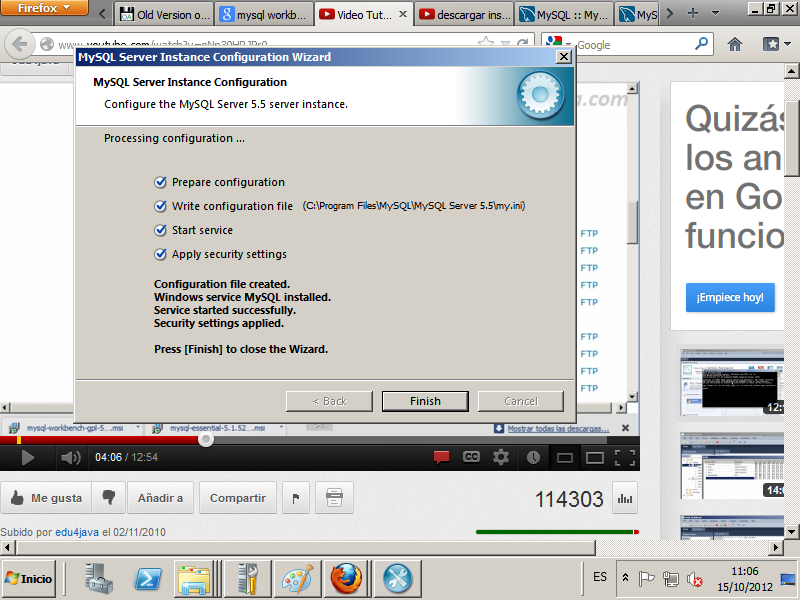Open Windows Explorer taskbar icon
The width and height of the screenshot is (800, 600).
(194, 579)
